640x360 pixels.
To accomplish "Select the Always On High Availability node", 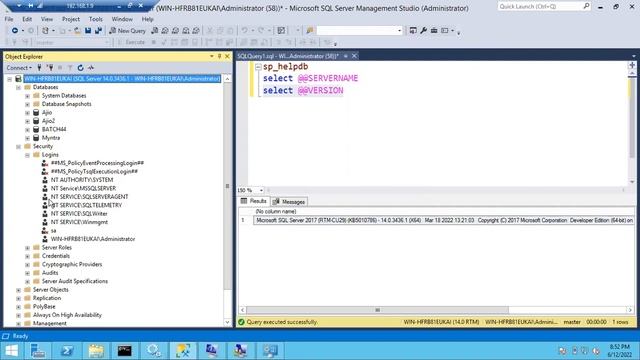I will pyautogui.click(x=67, y=315).
